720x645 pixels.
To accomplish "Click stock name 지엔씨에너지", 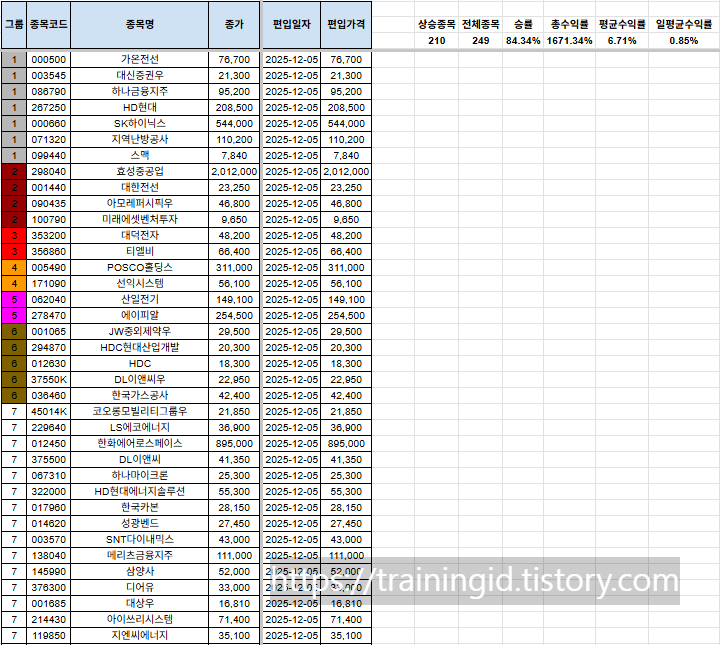I will point(140,636).
